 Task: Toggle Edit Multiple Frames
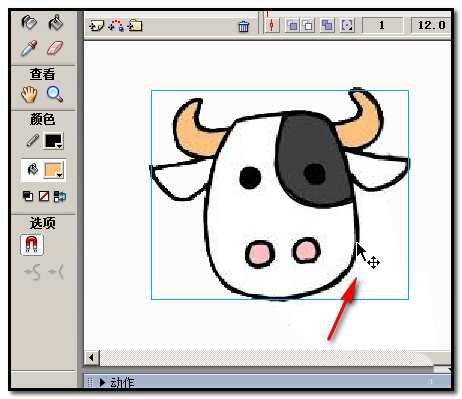click(x=327, y=25)
